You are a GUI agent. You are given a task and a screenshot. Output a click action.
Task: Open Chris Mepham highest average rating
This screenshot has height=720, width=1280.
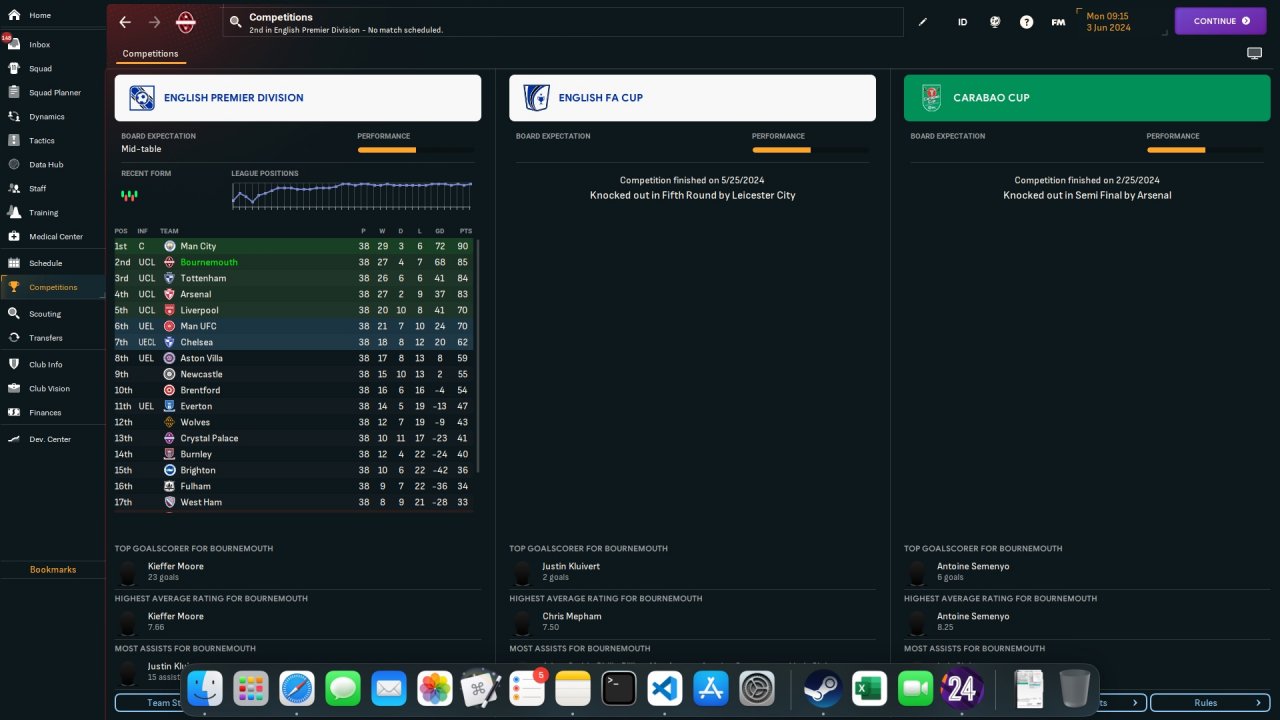pyautogui.click(x=572, y=616)
